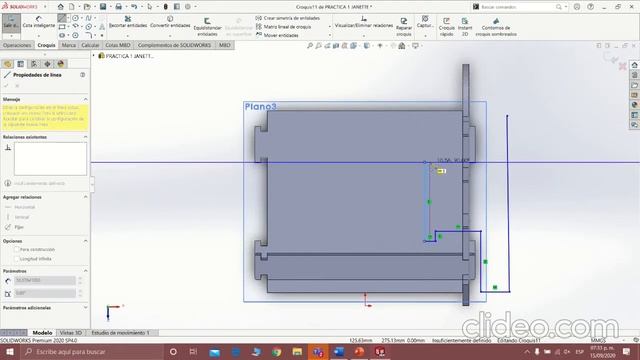The width and height of the screenshot is (640, 360).
Task: Click Croquis rápido tool
Action: click(x=447, y=27)
